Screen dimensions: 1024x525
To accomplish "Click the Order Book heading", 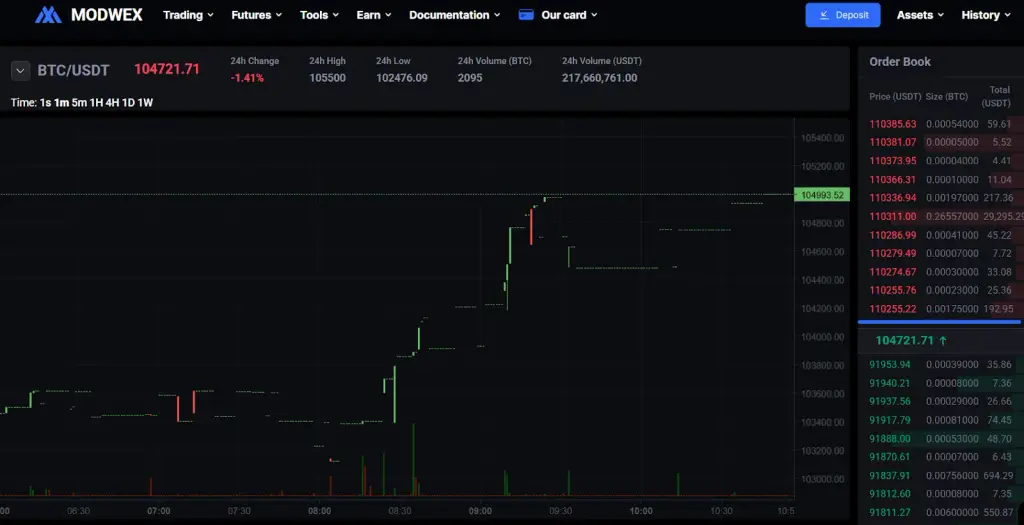I will (900, 61).
